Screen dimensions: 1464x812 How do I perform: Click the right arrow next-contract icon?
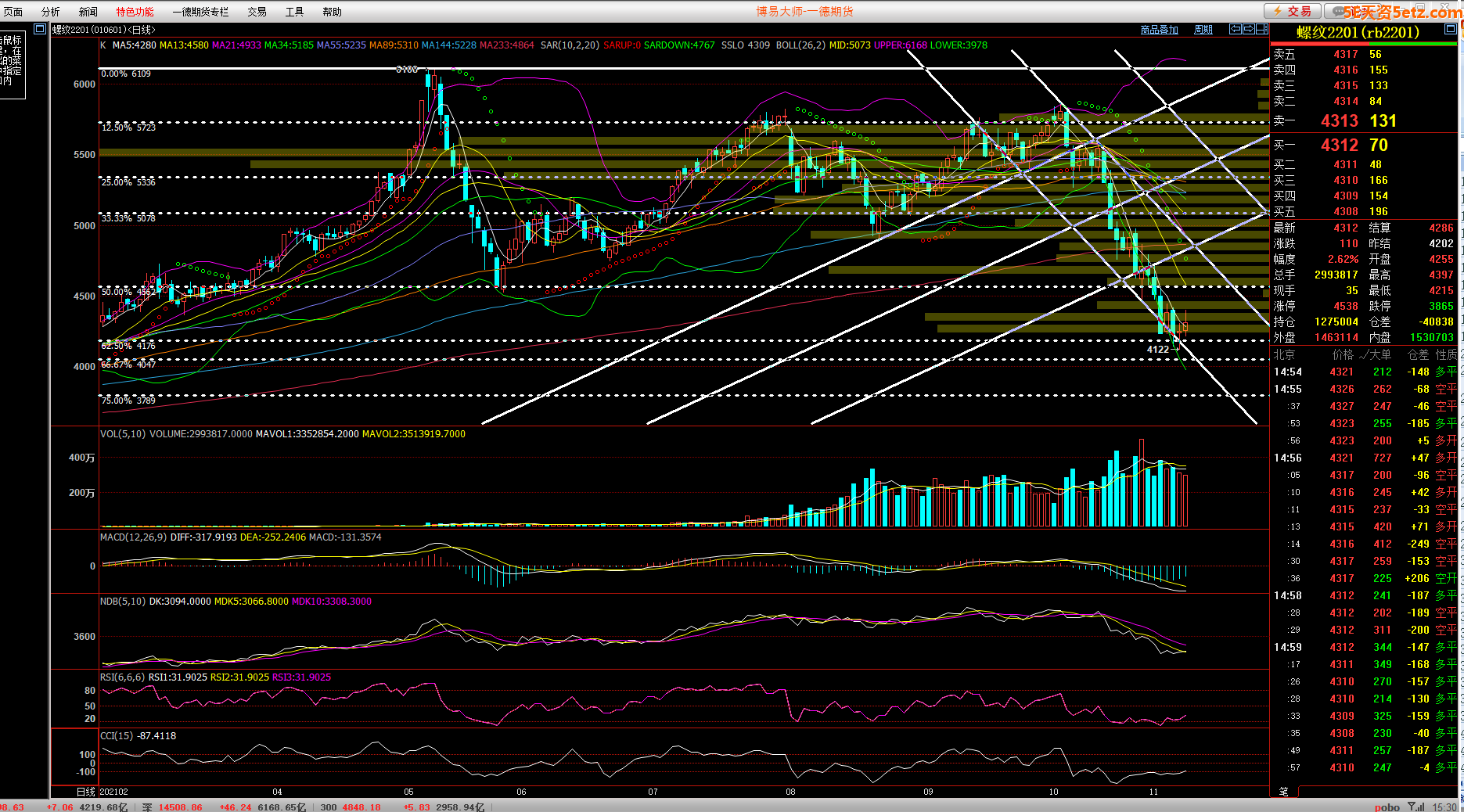click(1248, 29)
